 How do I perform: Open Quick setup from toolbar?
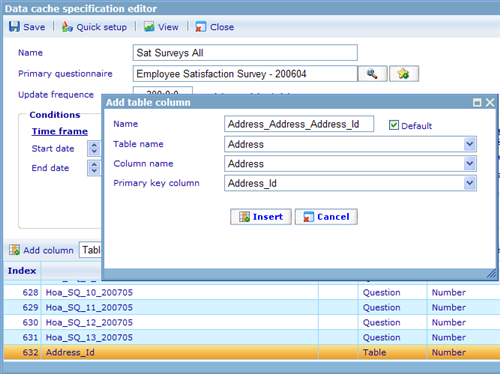(94, 27)
